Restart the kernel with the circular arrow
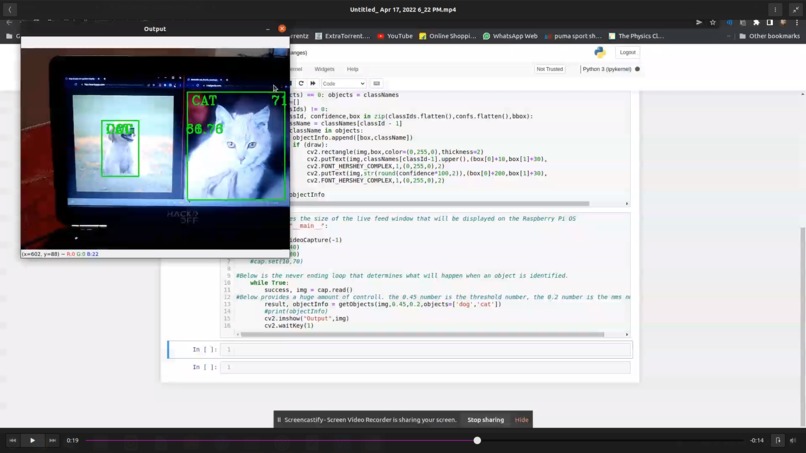 click(x=301, y=83)
